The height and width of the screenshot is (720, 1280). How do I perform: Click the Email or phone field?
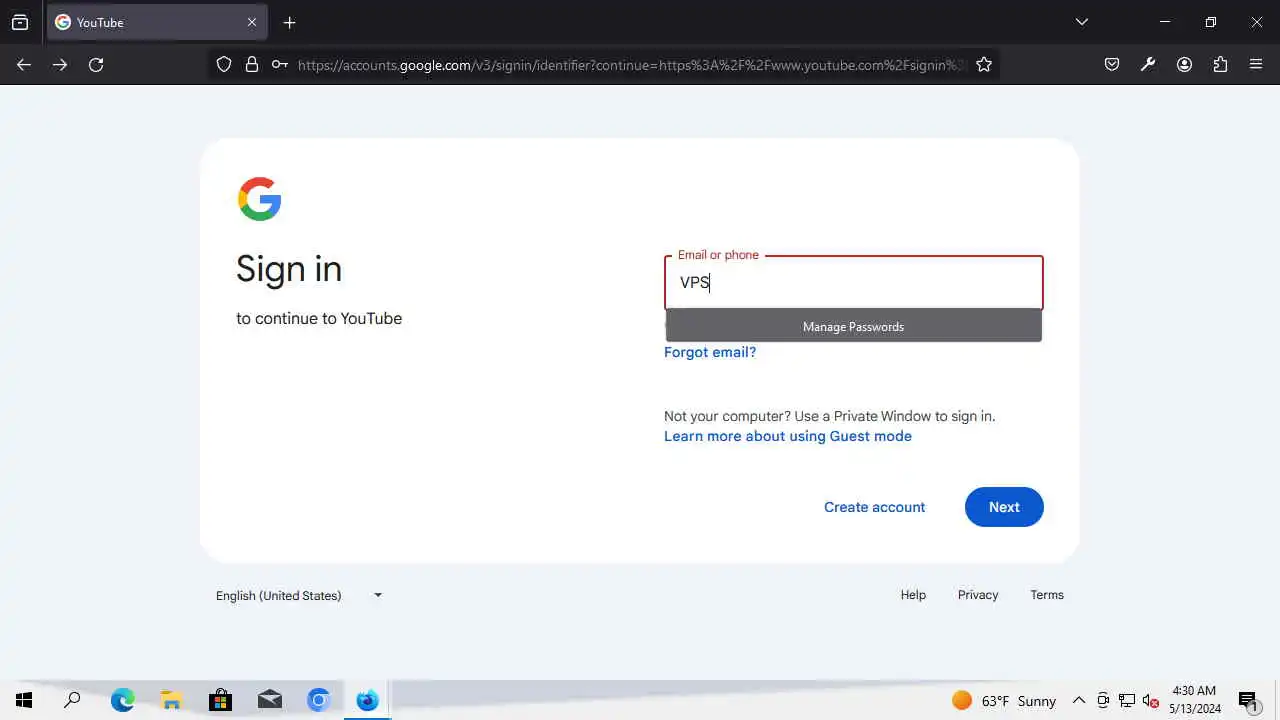tap(854, 282)
